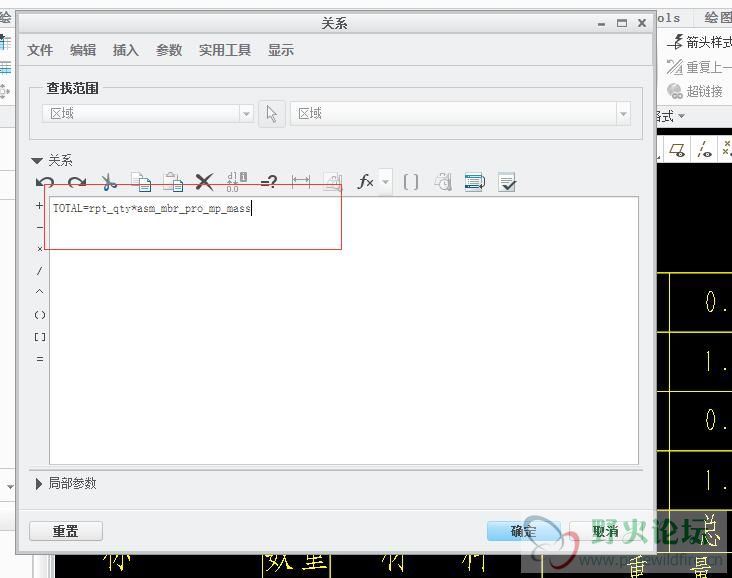The height and width of the screenshot is (578, 732).
Task: Insert caret exponent operator from side column
Action: coord(40,292)
